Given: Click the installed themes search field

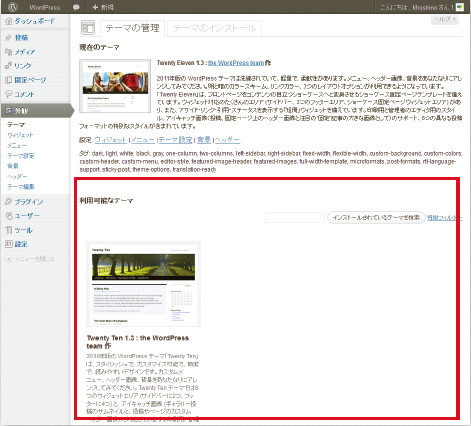Looking at the screenshot, I should [x=294, y=217].
